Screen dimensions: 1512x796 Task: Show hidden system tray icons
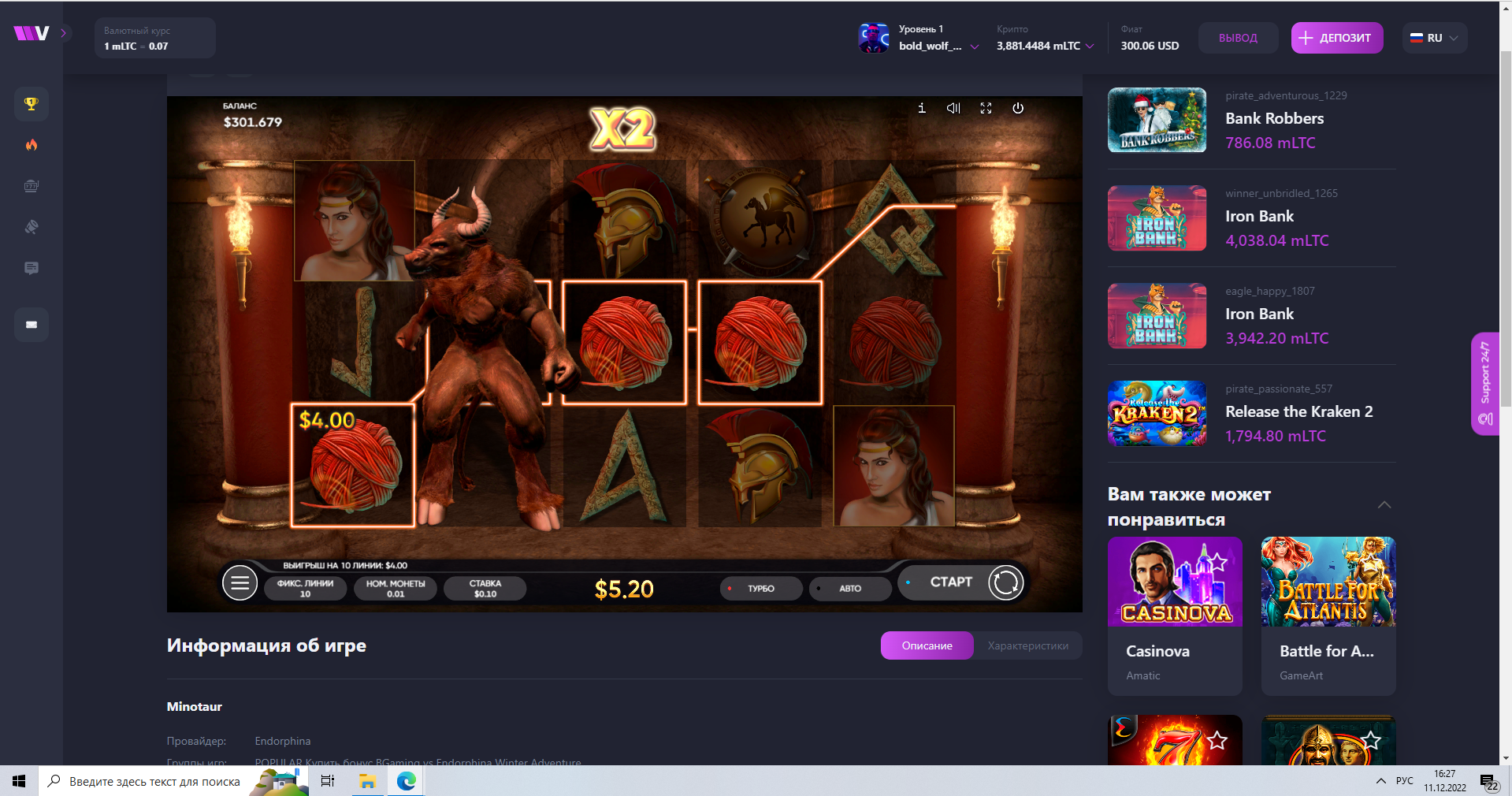1380,781
